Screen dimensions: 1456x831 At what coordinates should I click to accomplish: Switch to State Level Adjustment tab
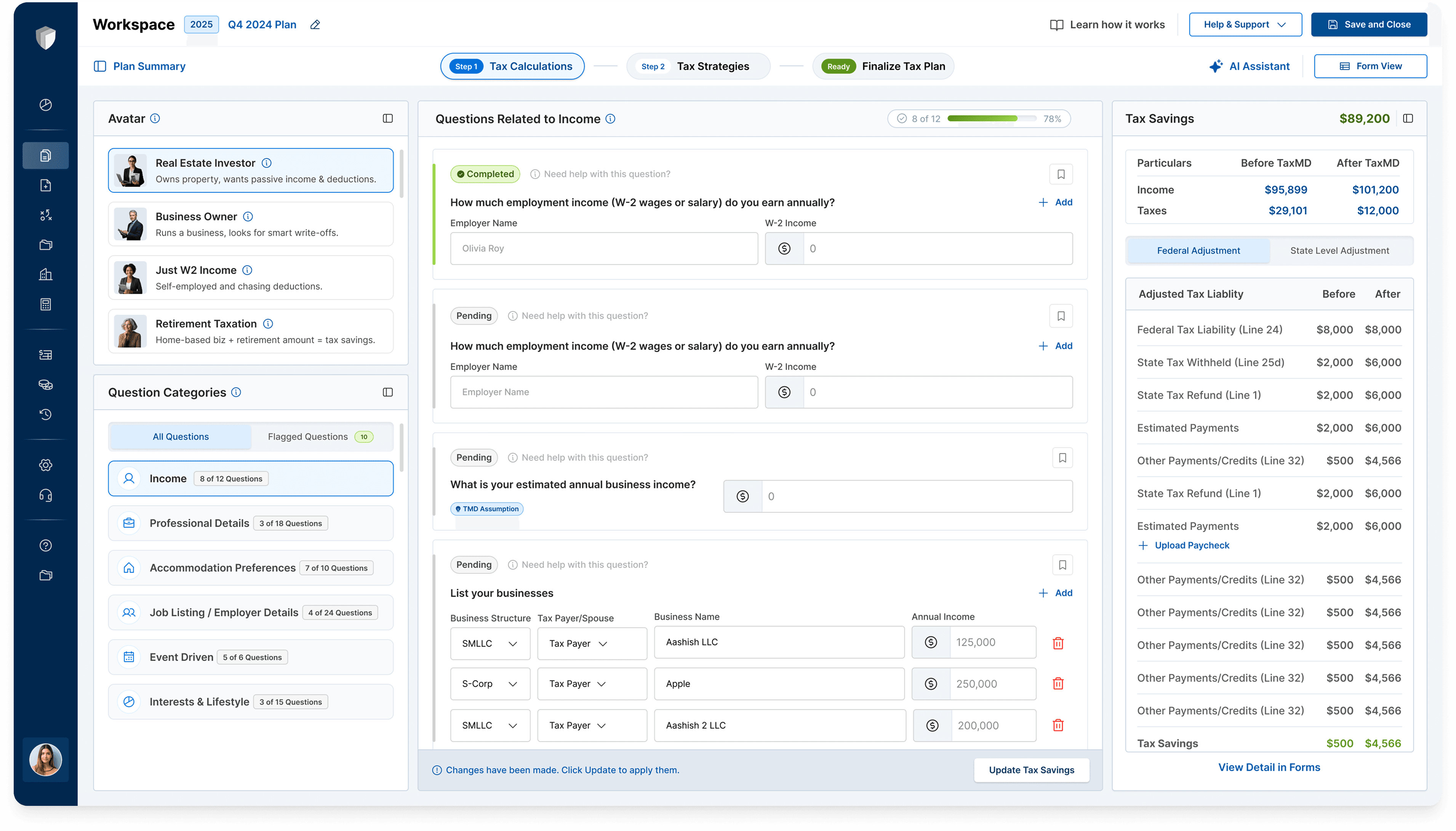click(x=1339, y=251)
